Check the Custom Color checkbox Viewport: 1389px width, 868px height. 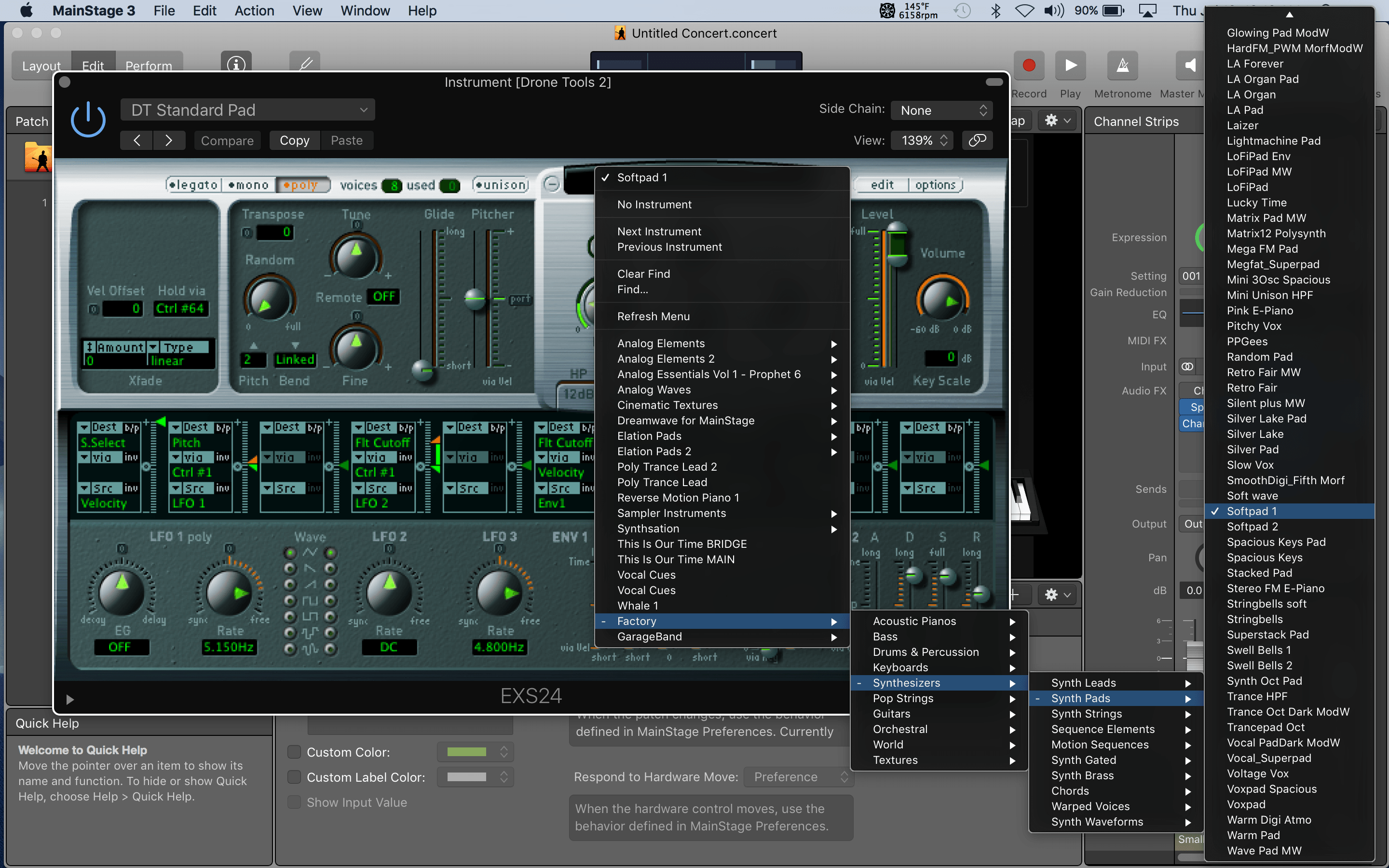coord(294,751)
